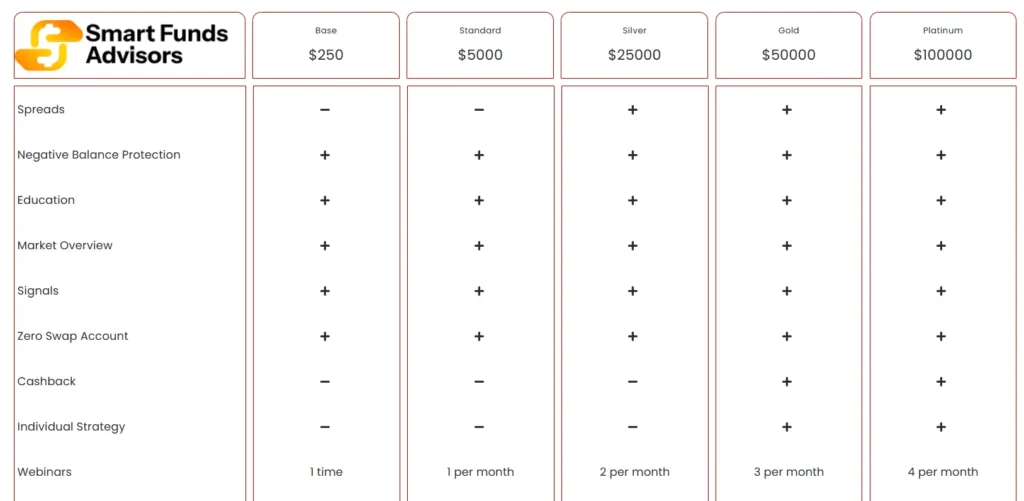This screenshot has width=1024, height=501.
Task: Click the plus icon for Gold Cashback
Action: click(787, 381)
